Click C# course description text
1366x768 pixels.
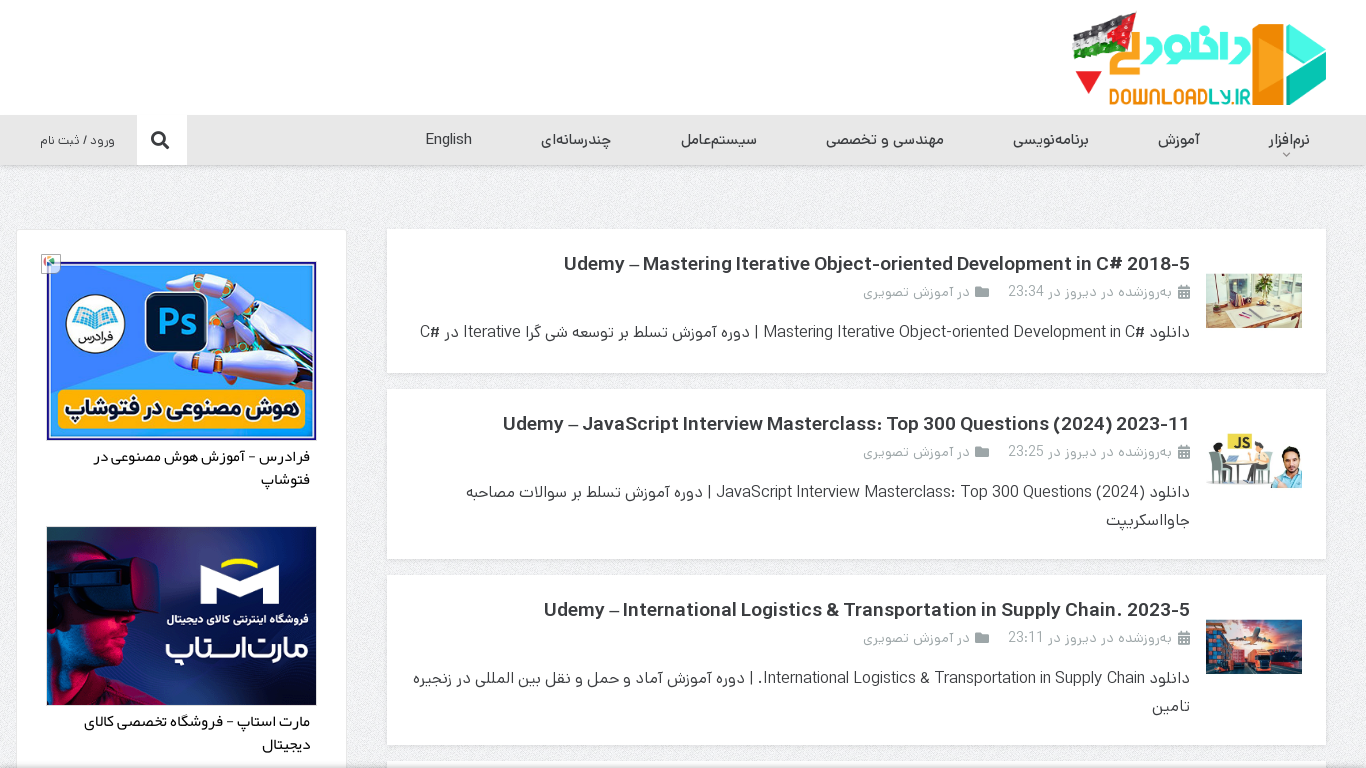(x=805, y=332)
